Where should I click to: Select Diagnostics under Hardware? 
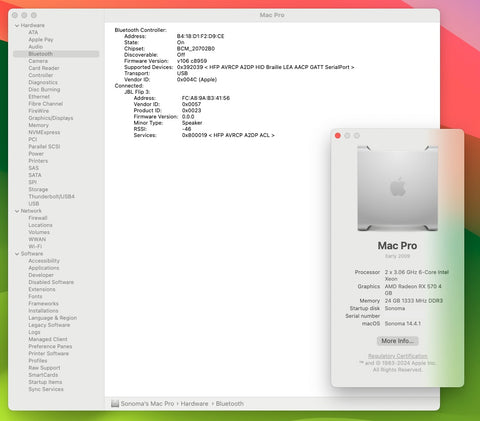tap(43, 82)
